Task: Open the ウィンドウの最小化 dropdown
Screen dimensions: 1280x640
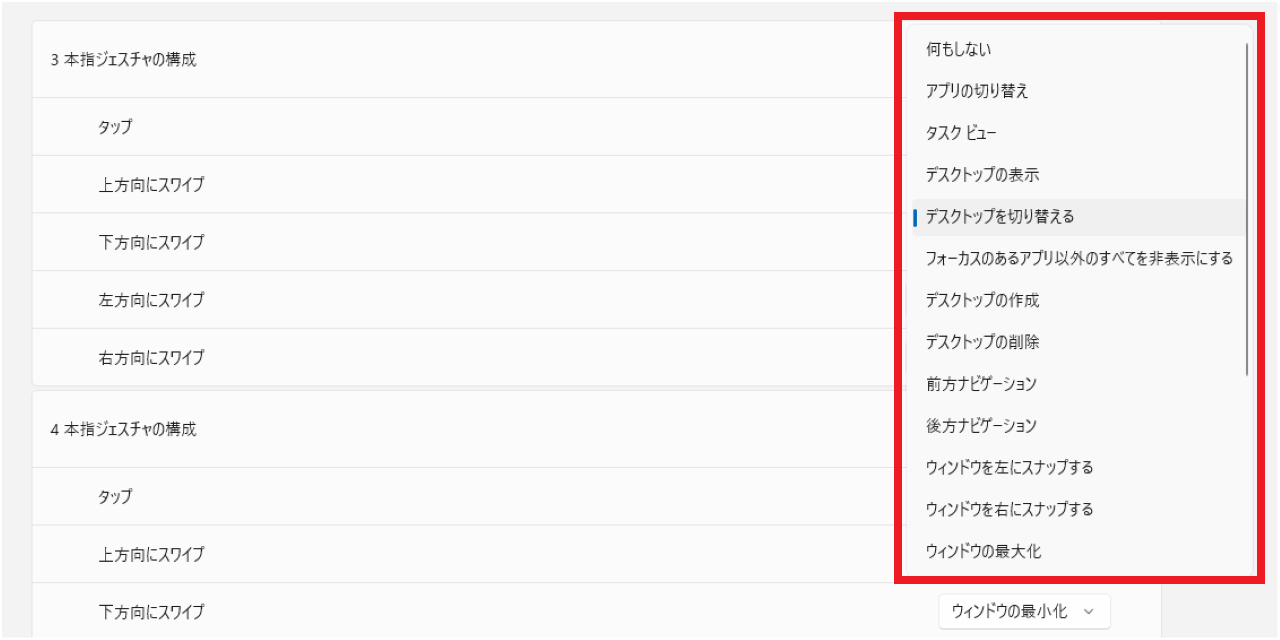Action: point(1024,611)
